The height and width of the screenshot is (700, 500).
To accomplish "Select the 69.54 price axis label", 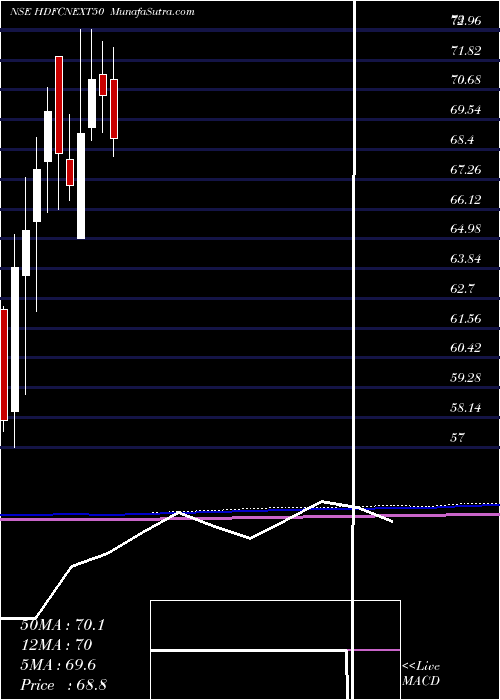I will click(466, 110).
